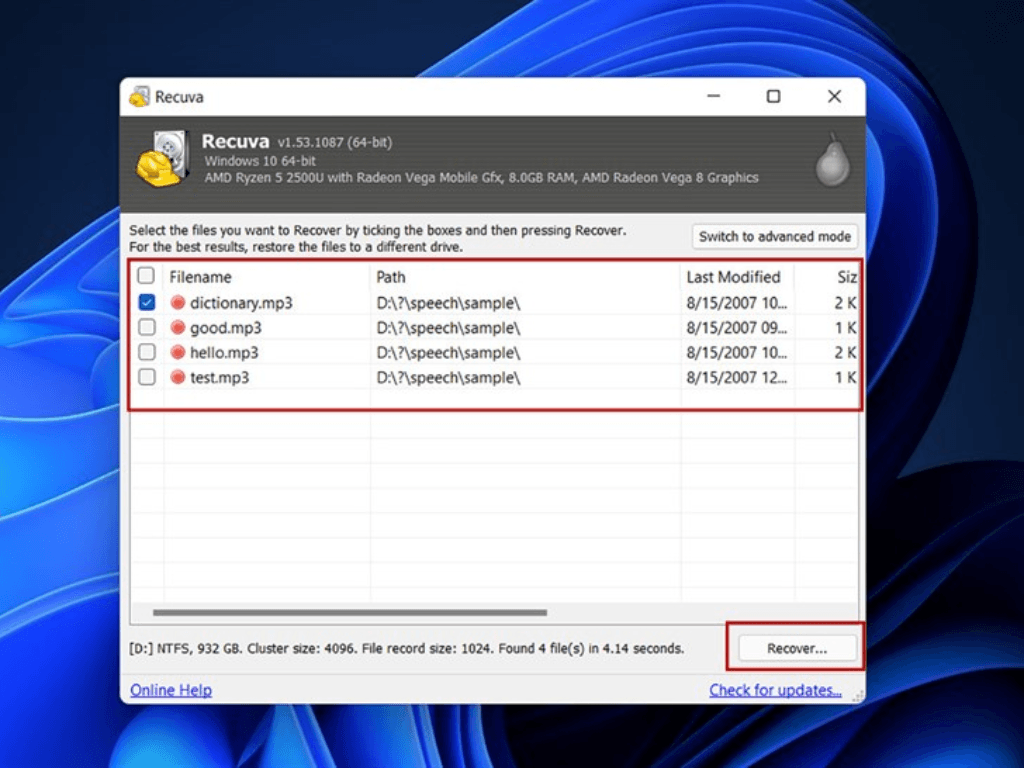Click Switch to advanced mode button
This screenshot has height=768, width=1024.
pyautogui.click(x=775, y=237)
